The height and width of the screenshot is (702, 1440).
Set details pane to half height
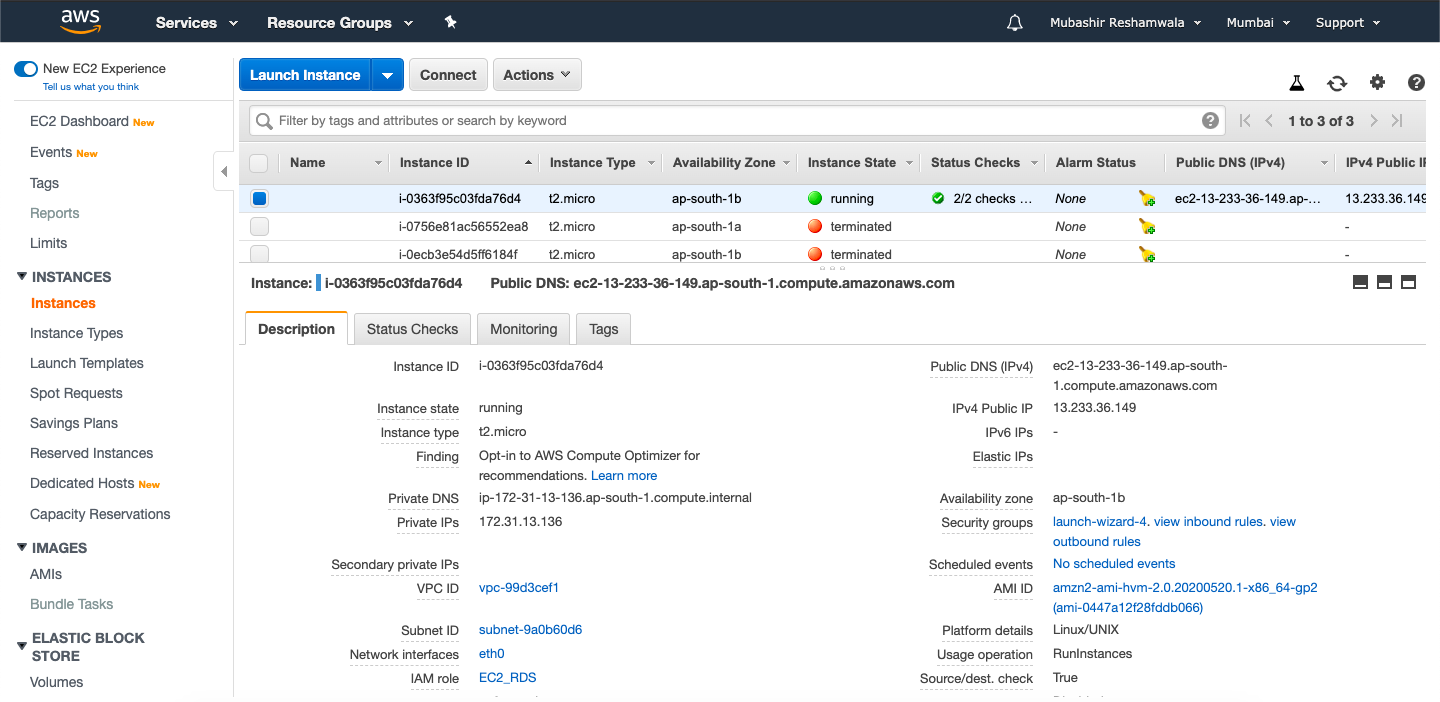coord(1384,283)
